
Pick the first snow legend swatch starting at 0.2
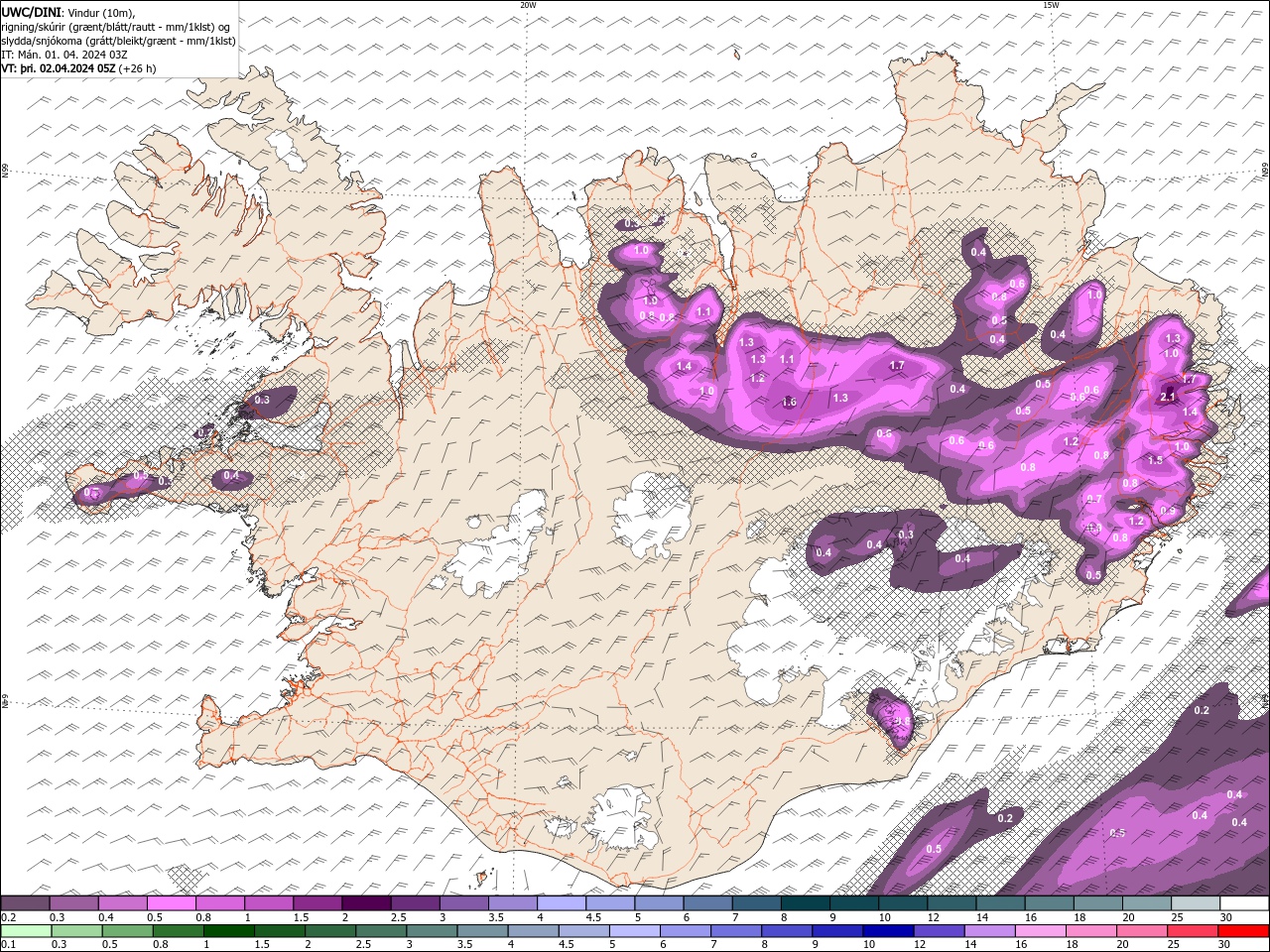pos(25,903)
